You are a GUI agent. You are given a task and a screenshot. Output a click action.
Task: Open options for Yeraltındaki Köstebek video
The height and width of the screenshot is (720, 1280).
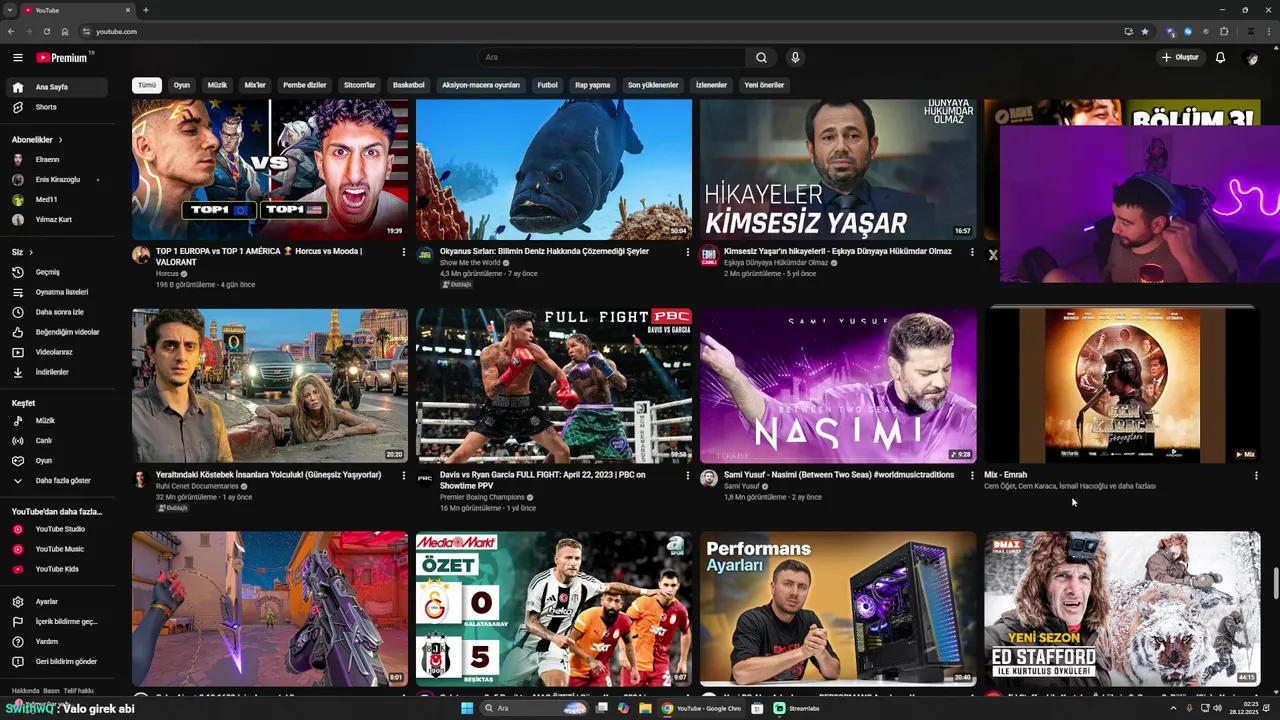click(x=404, y=476)
